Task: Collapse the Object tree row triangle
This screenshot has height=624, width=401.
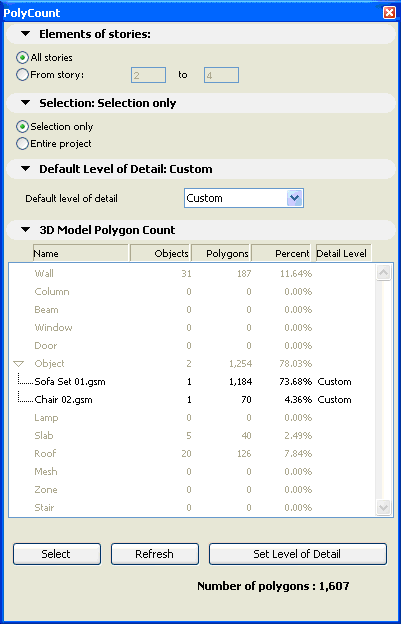Action: click(x=19, y=364)
